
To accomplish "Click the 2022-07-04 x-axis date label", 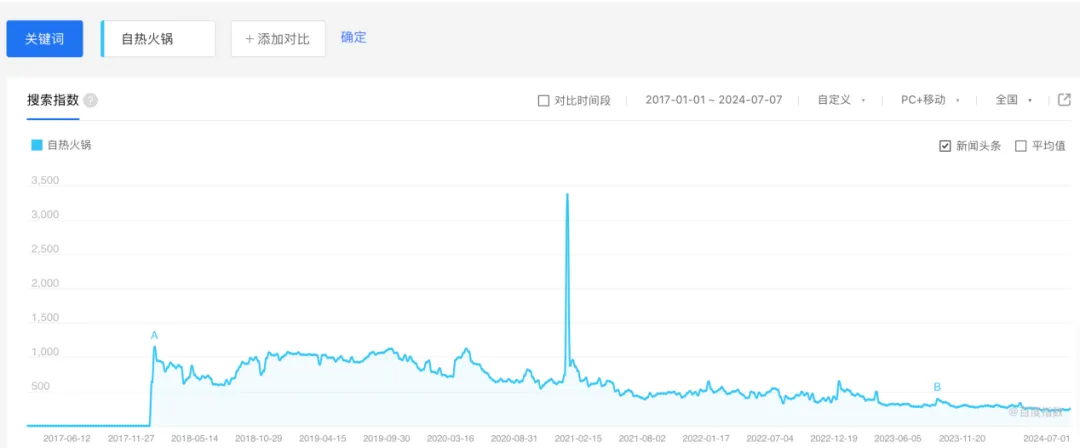I will (x=771, y=438).
